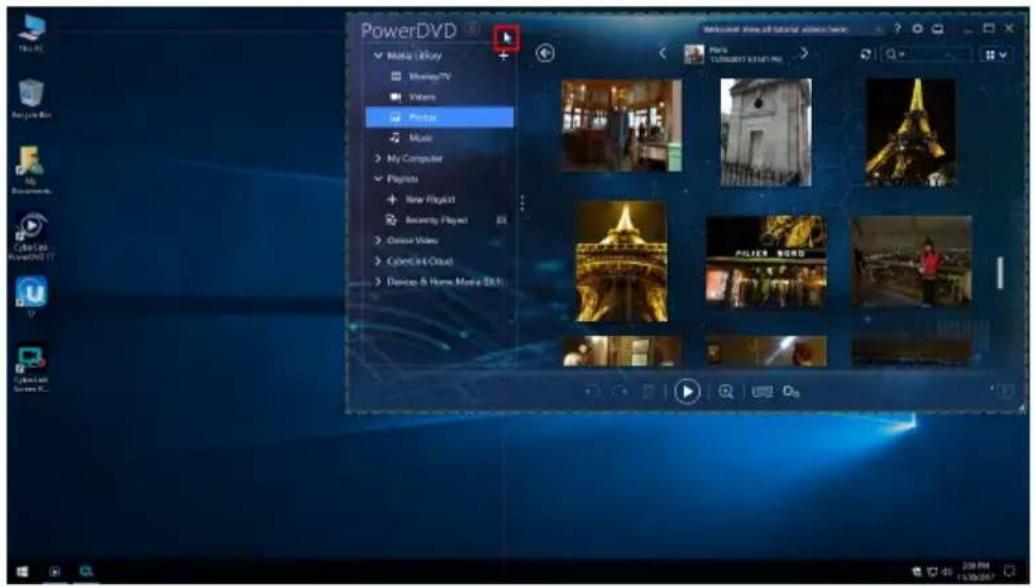The height and width of the screenshot is (587, 1035).
Task: Click the circled back arrow button
Action: point(545,53)
